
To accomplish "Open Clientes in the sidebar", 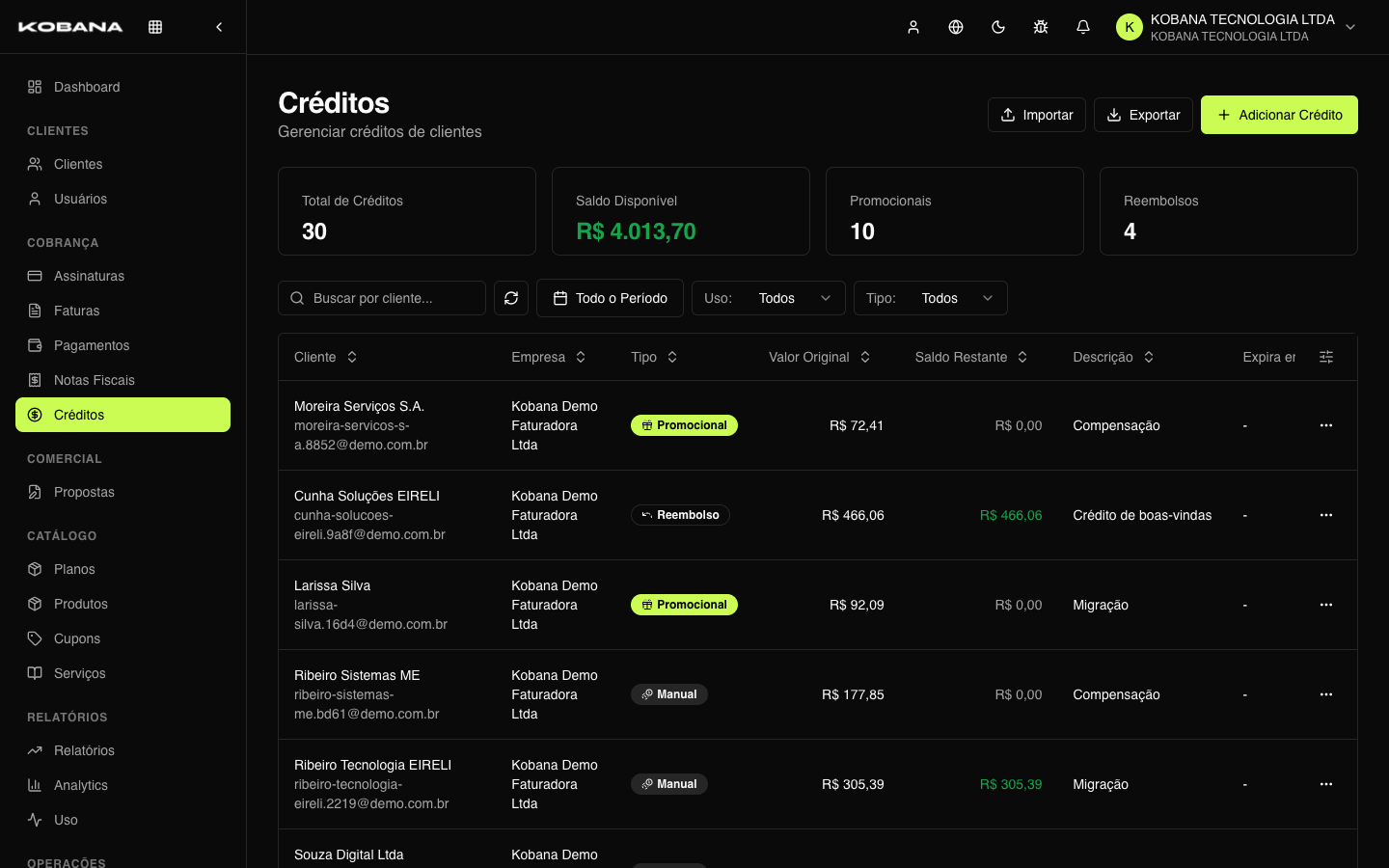I will (123, 164).
